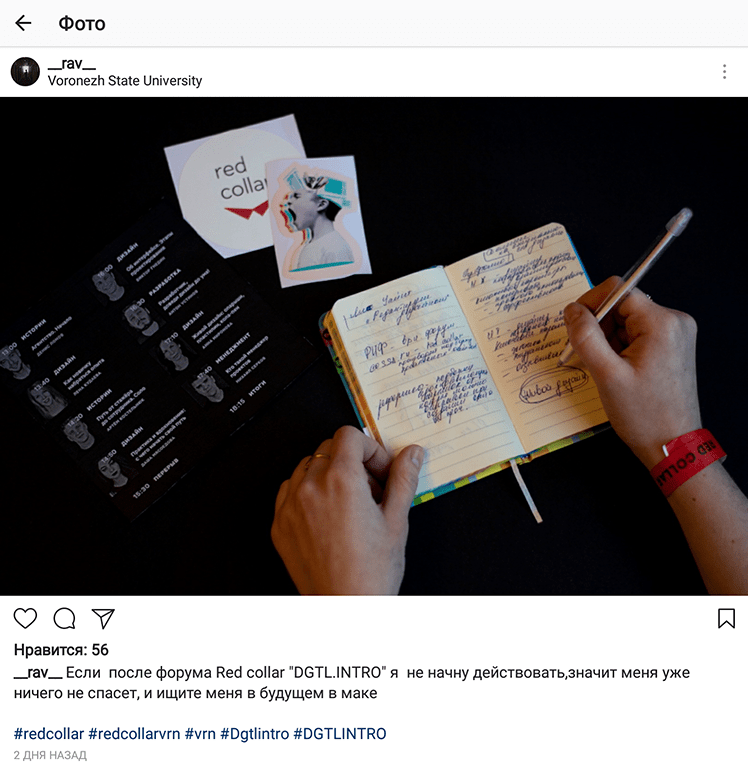This screenshot has height=780, width=748.
Task: Open the #DGTLINTRO uppercase hashtag
Action: coord(340,734)
